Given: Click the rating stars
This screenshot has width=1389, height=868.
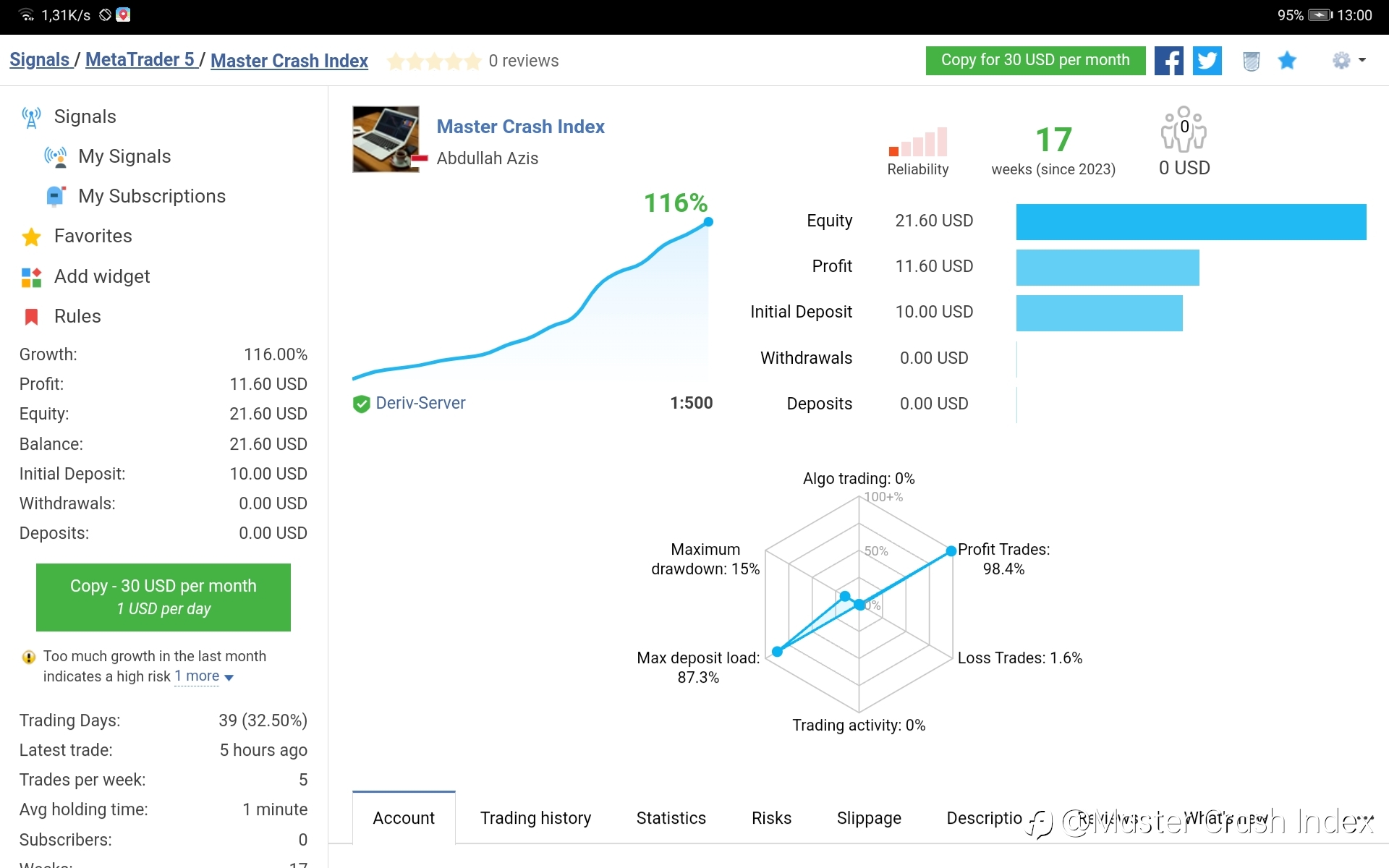Looking at the screenshot, I should 434,61.
